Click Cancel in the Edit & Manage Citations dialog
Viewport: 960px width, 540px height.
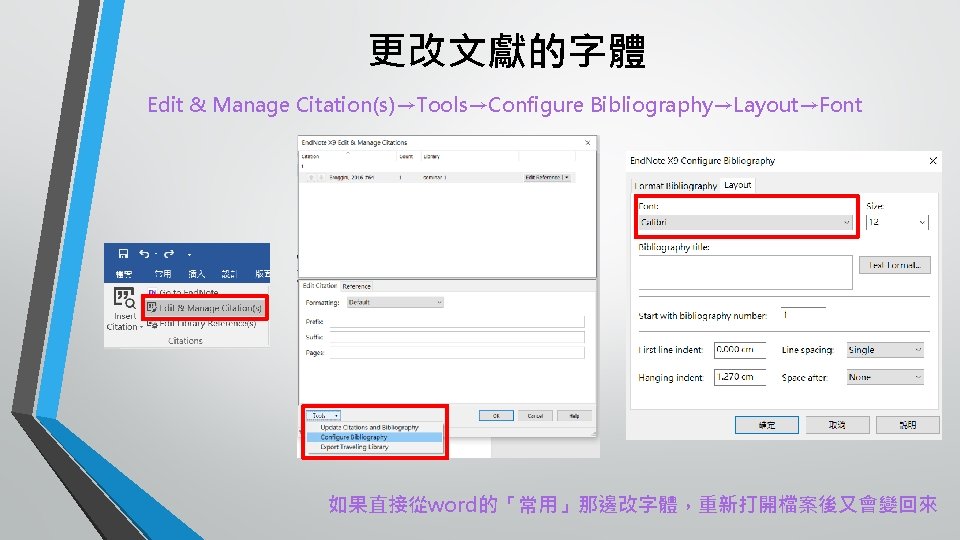click(x=535, y=416)
